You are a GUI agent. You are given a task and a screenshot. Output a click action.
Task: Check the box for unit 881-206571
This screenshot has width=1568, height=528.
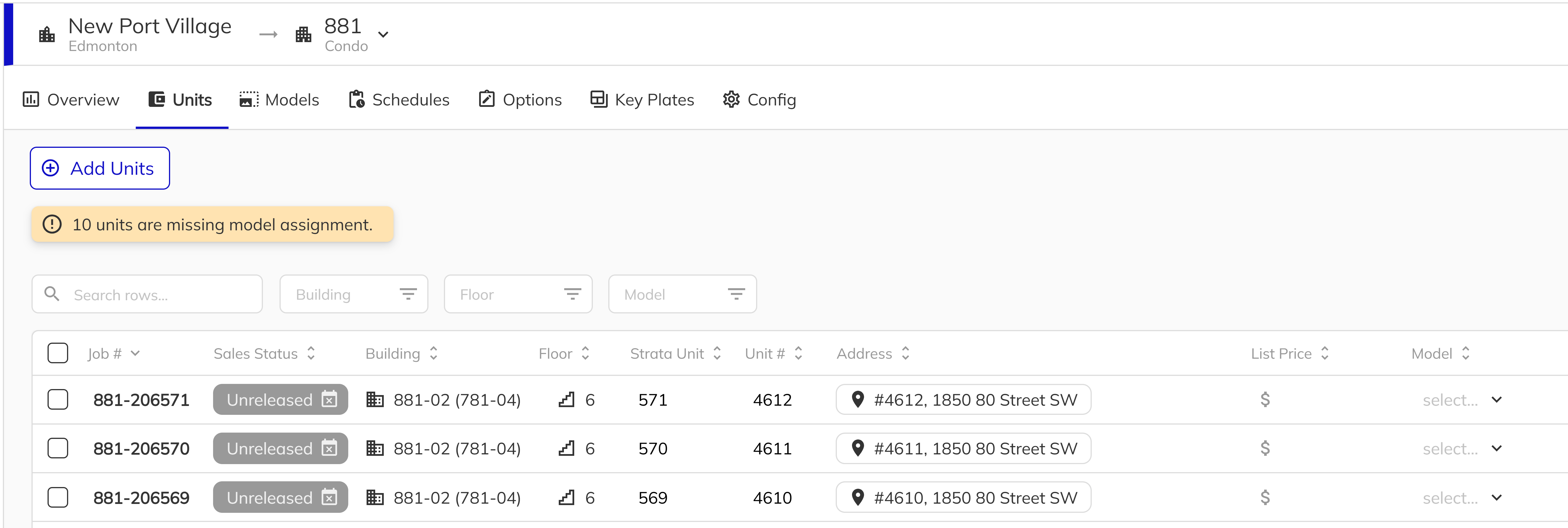click(58, 399)
